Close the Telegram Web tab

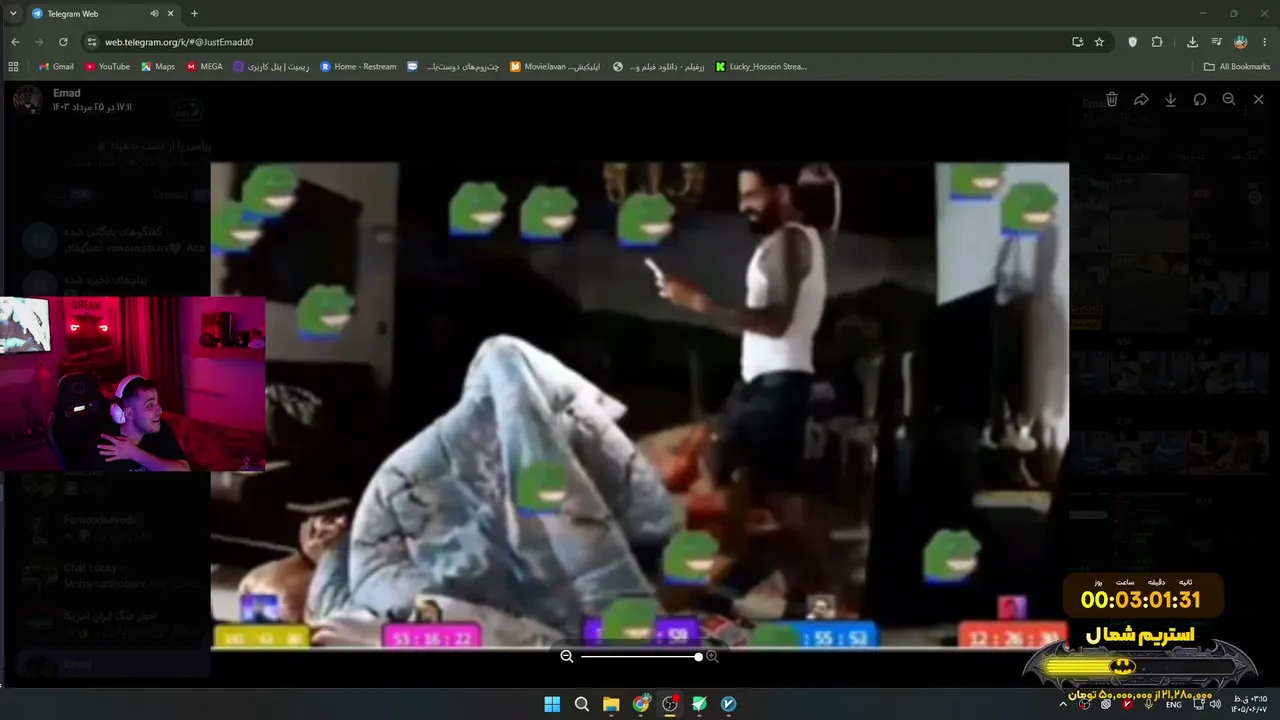click(171, 14)
